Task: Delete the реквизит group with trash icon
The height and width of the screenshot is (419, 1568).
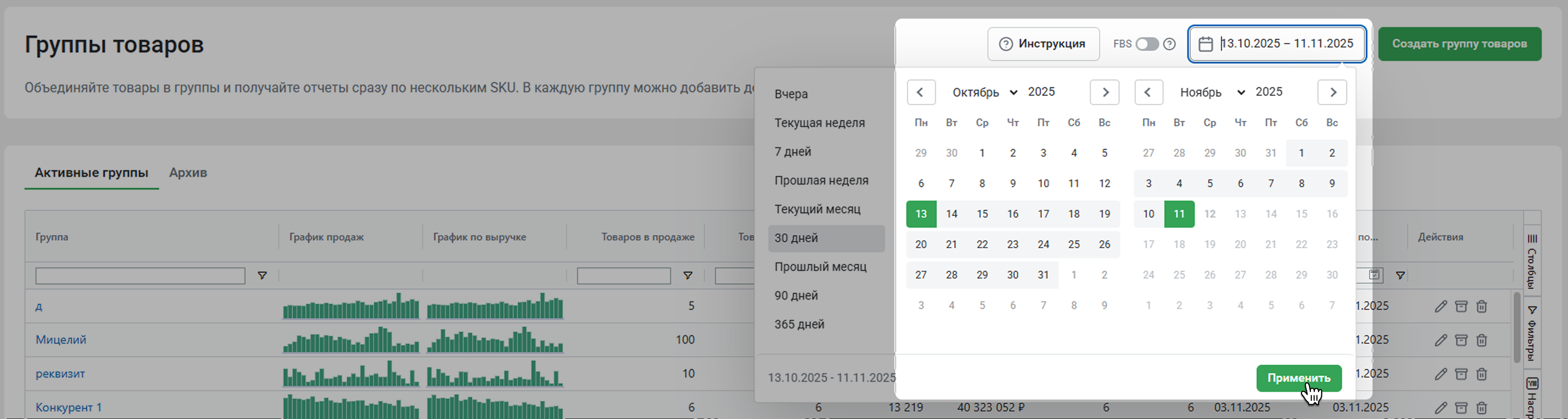Action: (x=1482, y=374)
